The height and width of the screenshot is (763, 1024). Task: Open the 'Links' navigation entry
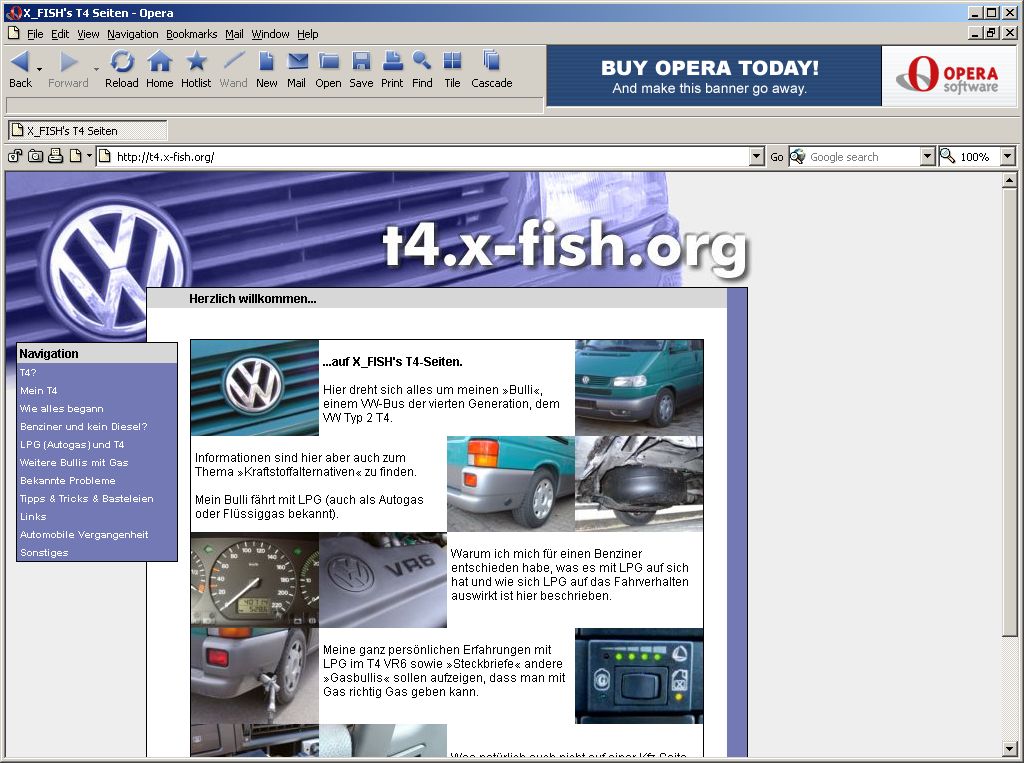point(33,516)
